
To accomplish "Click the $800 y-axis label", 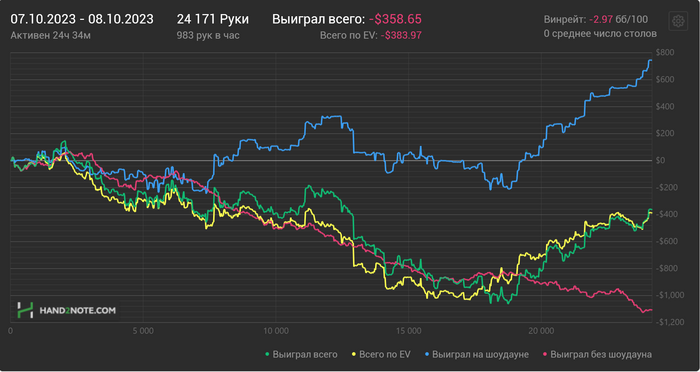I will (665, 53).
